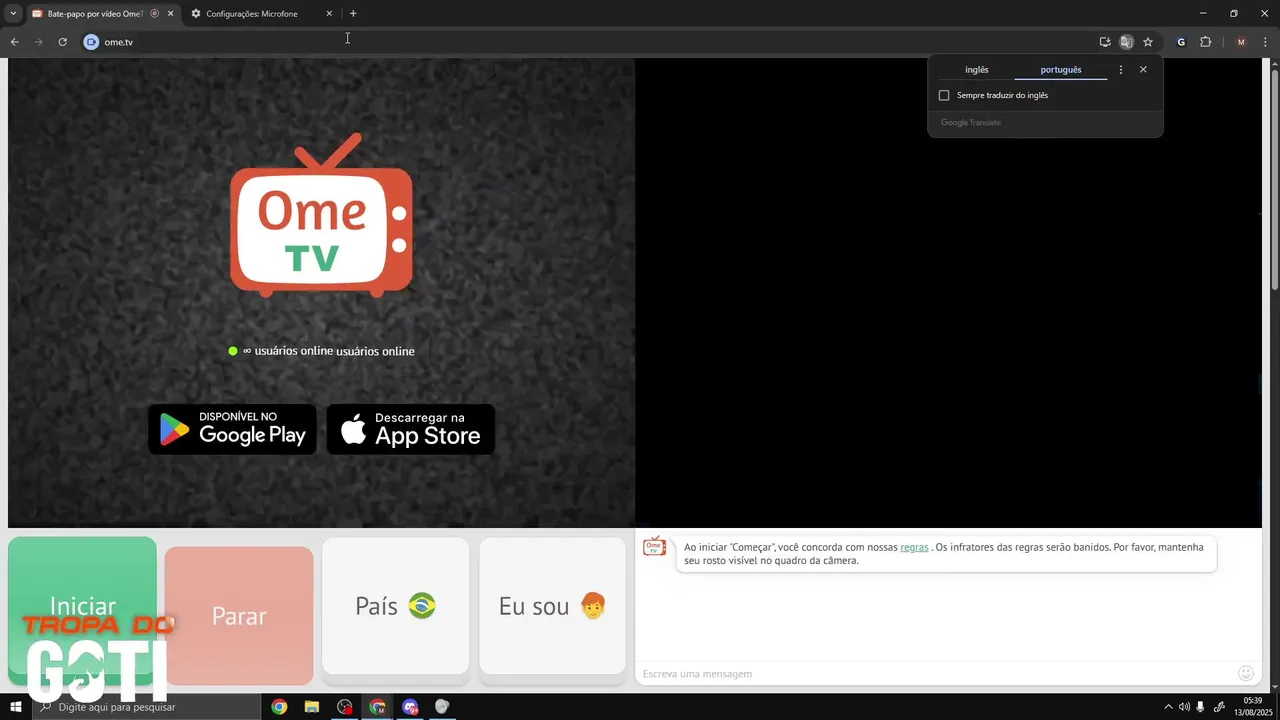Open the tab search dropdown arrow
Image resolution: width=1280 pixels, height=720 pixels.
pyautogui.click(x=13, y=13)
